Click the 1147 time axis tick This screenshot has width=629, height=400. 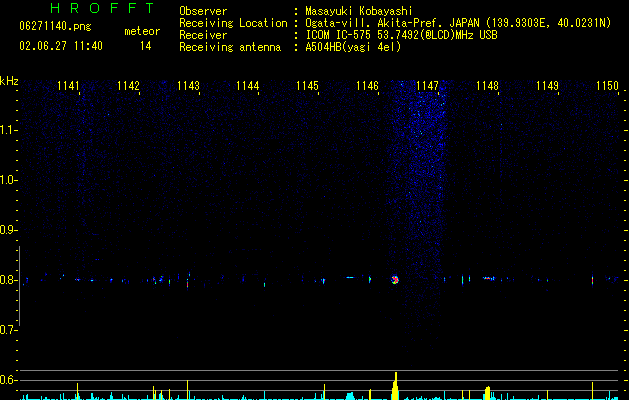(x=428, y=86)
